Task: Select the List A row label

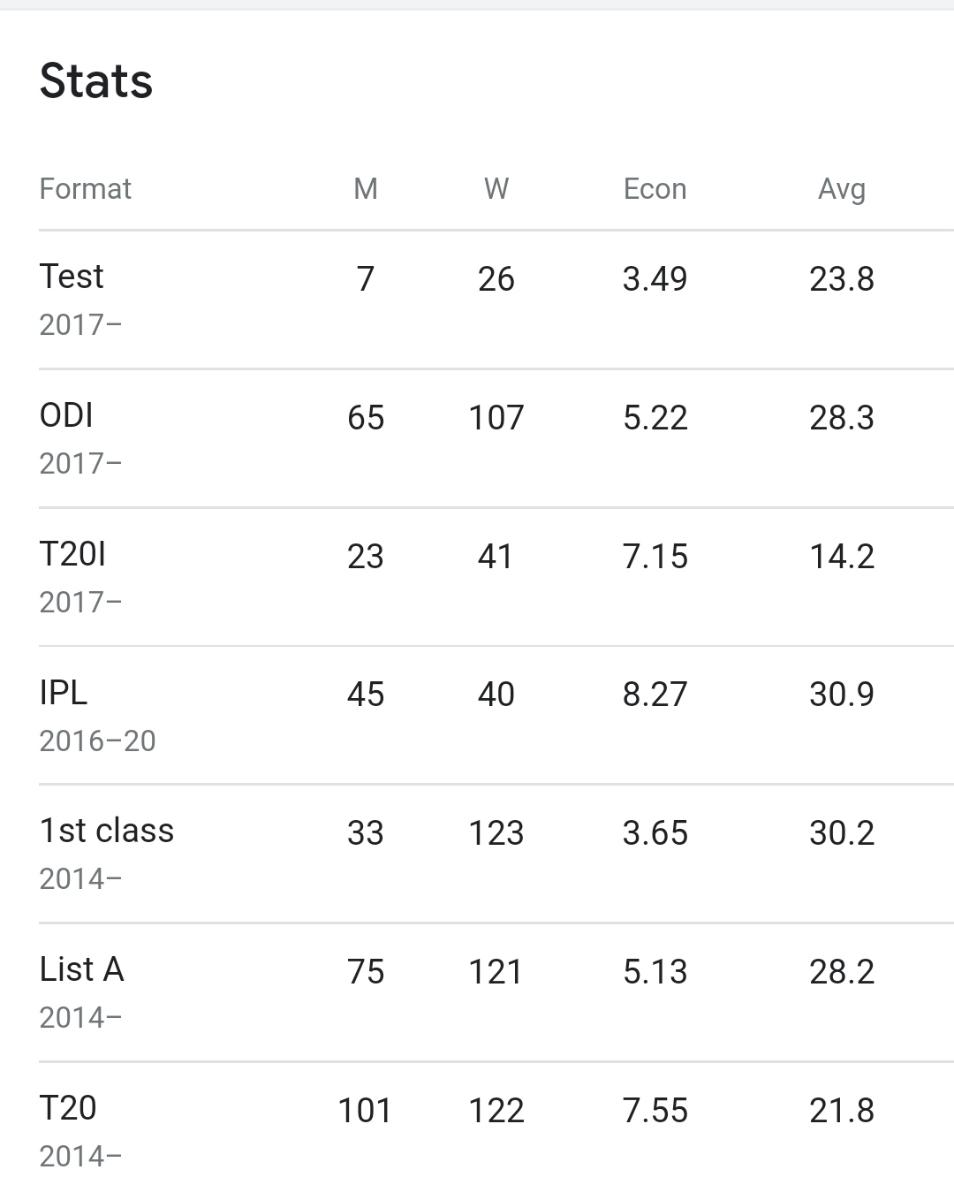Action: click(81, 969)
